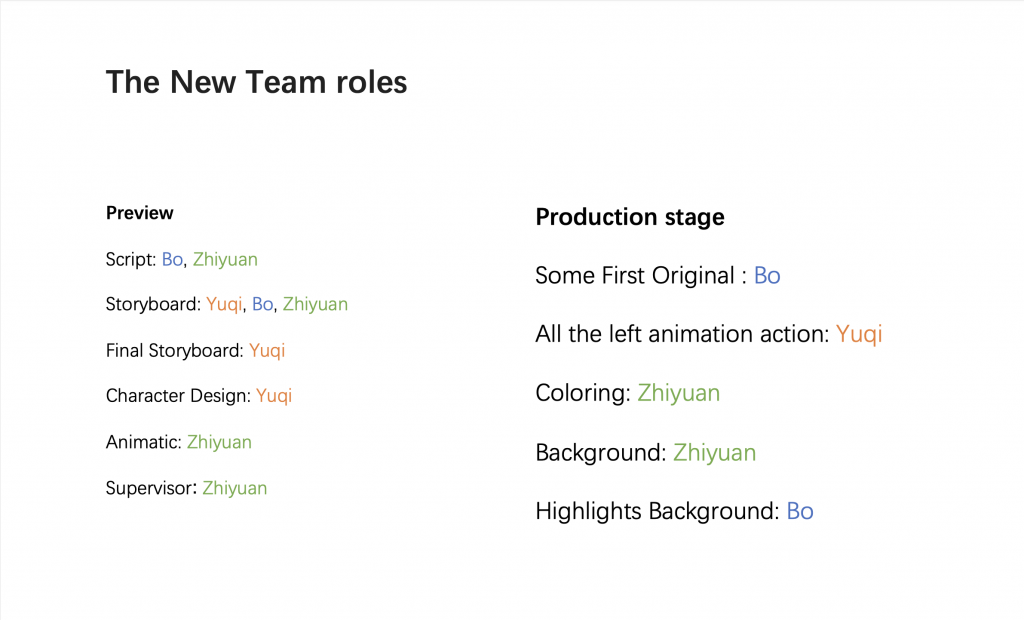Click 'Yuqi' in the Storyboard line
The height and width of the screenshot is (620, 1024).
[x=224, y=304]
